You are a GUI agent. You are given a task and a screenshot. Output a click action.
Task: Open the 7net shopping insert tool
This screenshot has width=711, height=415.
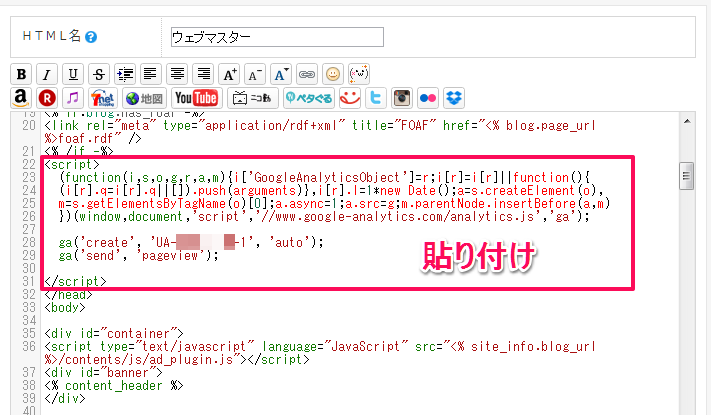102,98
